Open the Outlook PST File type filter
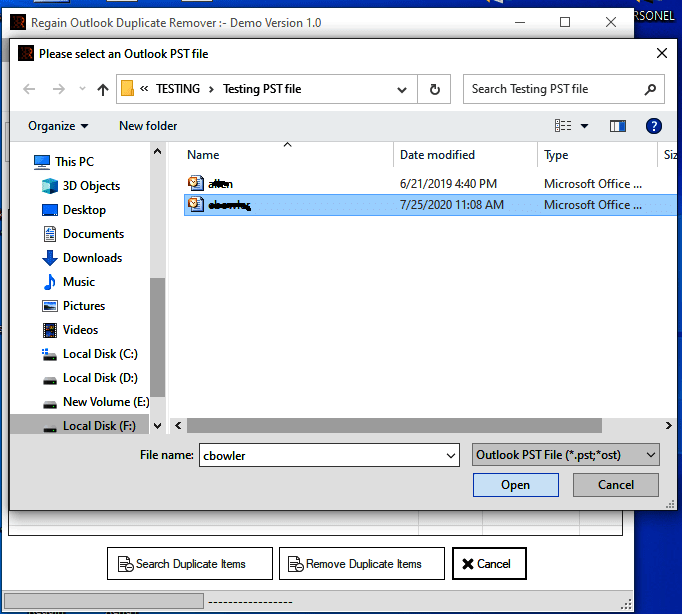This screenshot has height=614, width=682. (x=565, y=455)
